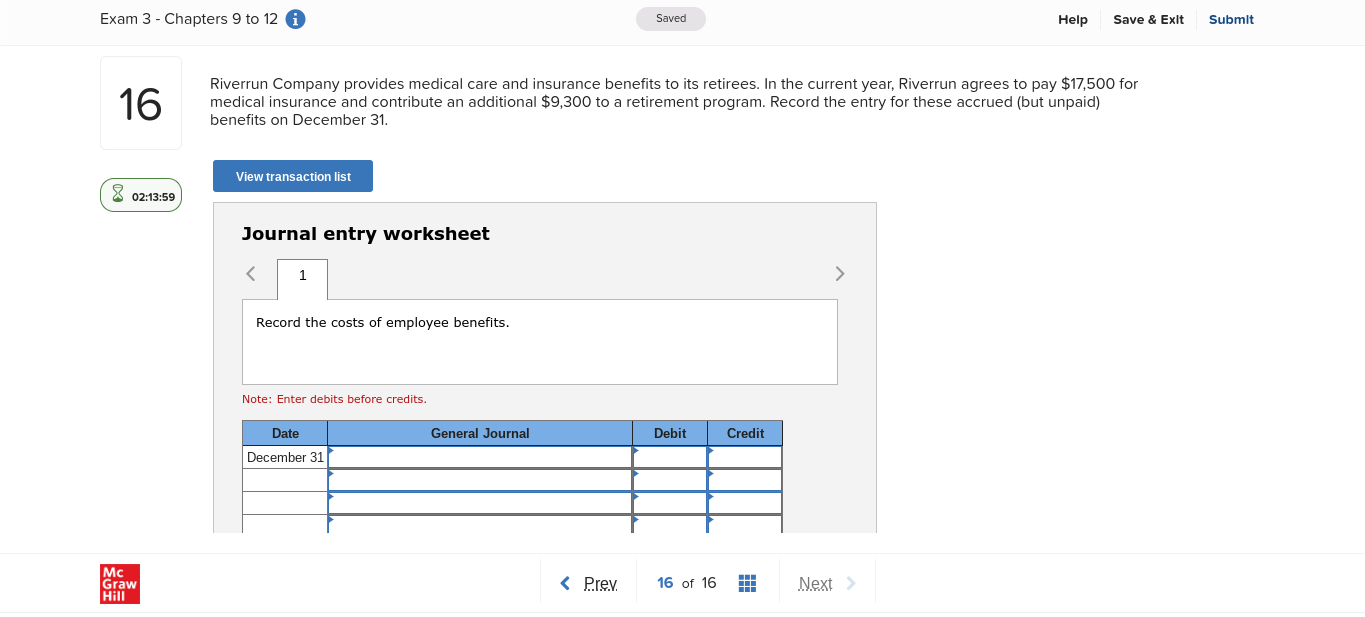Click the 02:13:59 timer value
Viewport: 1365px width, 617px height.
tap(153, 196)
